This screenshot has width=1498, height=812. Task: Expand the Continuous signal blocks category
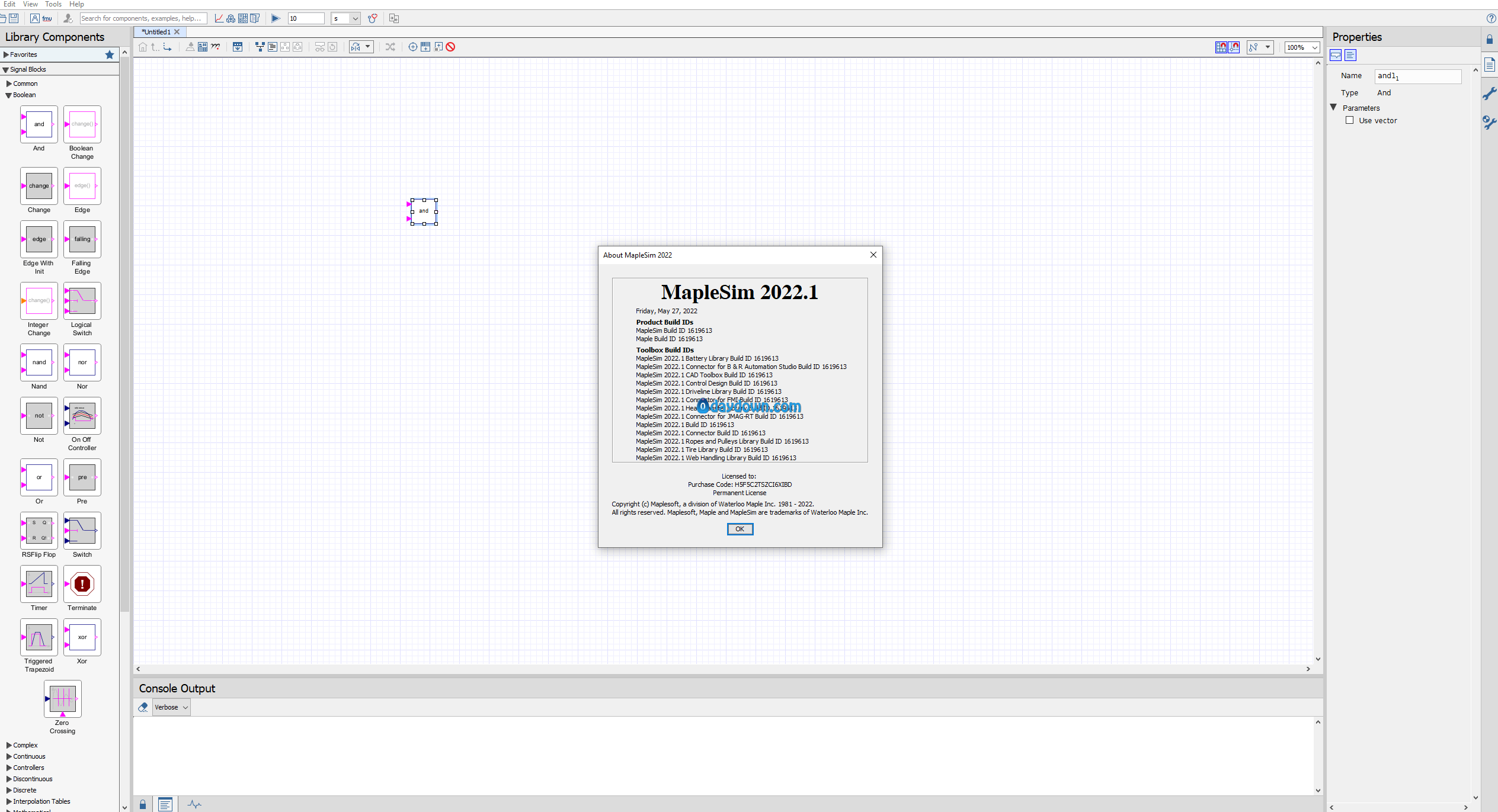coord(9,756)
